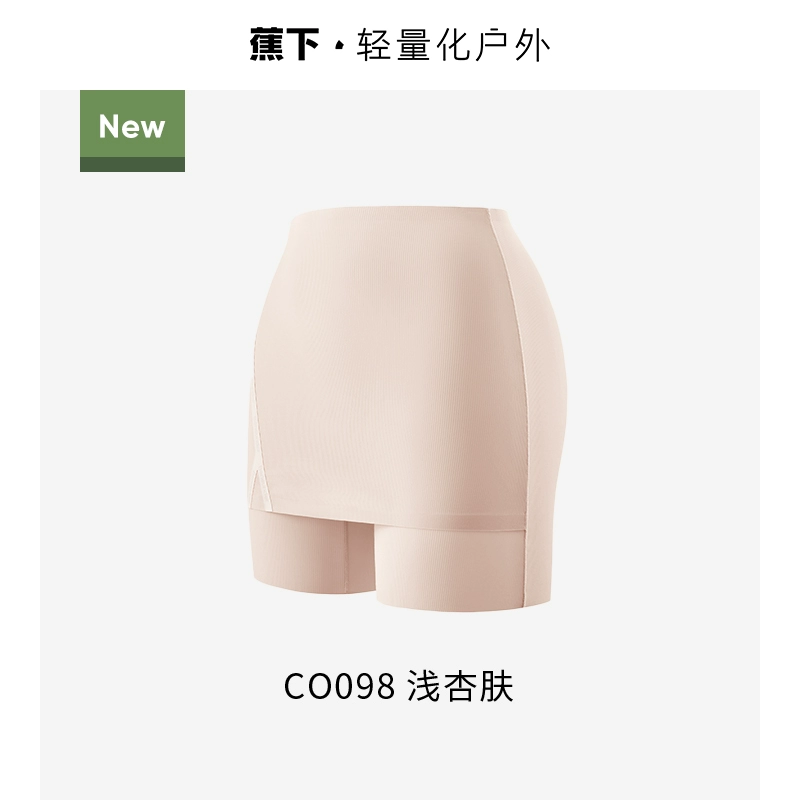Image resolution: width=800 pixels, height=800 pixels.
Task: Click the dot separator after 蕉下
Action: pos(338,47)
